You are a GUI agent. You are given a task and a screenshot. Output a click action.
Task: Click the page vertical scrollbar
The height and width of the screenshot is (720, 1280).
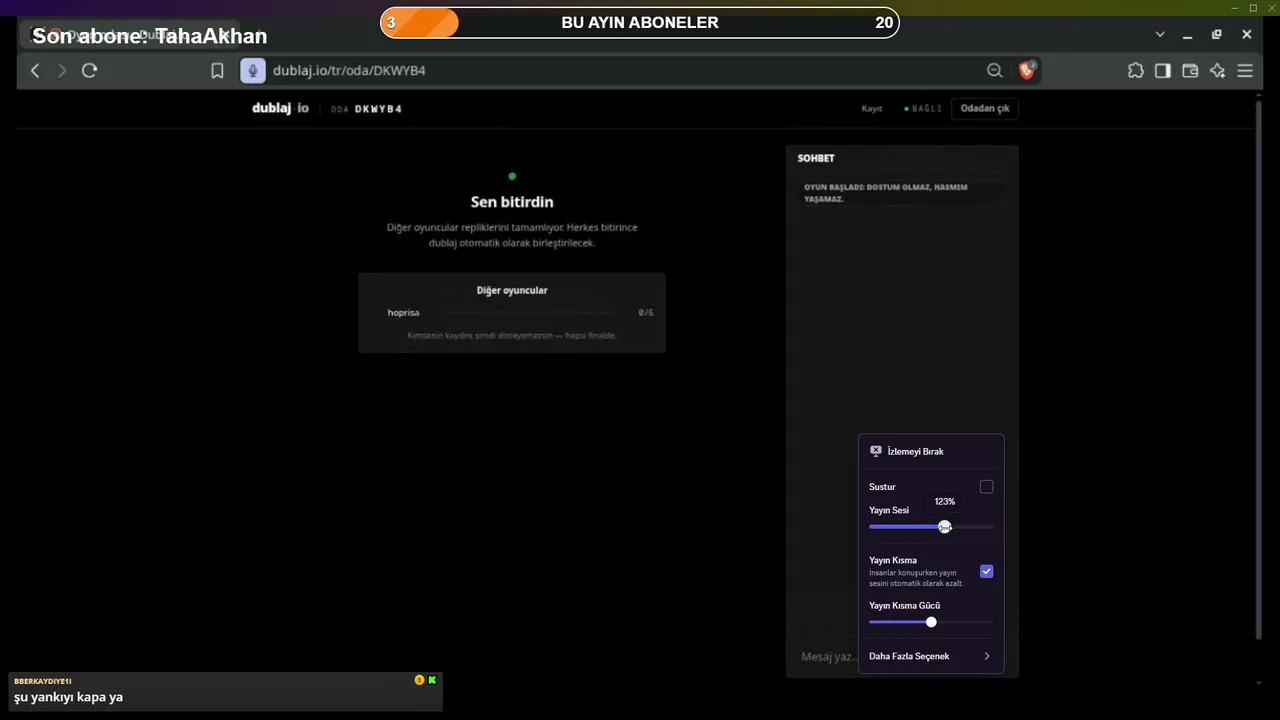click(1259, 370)
